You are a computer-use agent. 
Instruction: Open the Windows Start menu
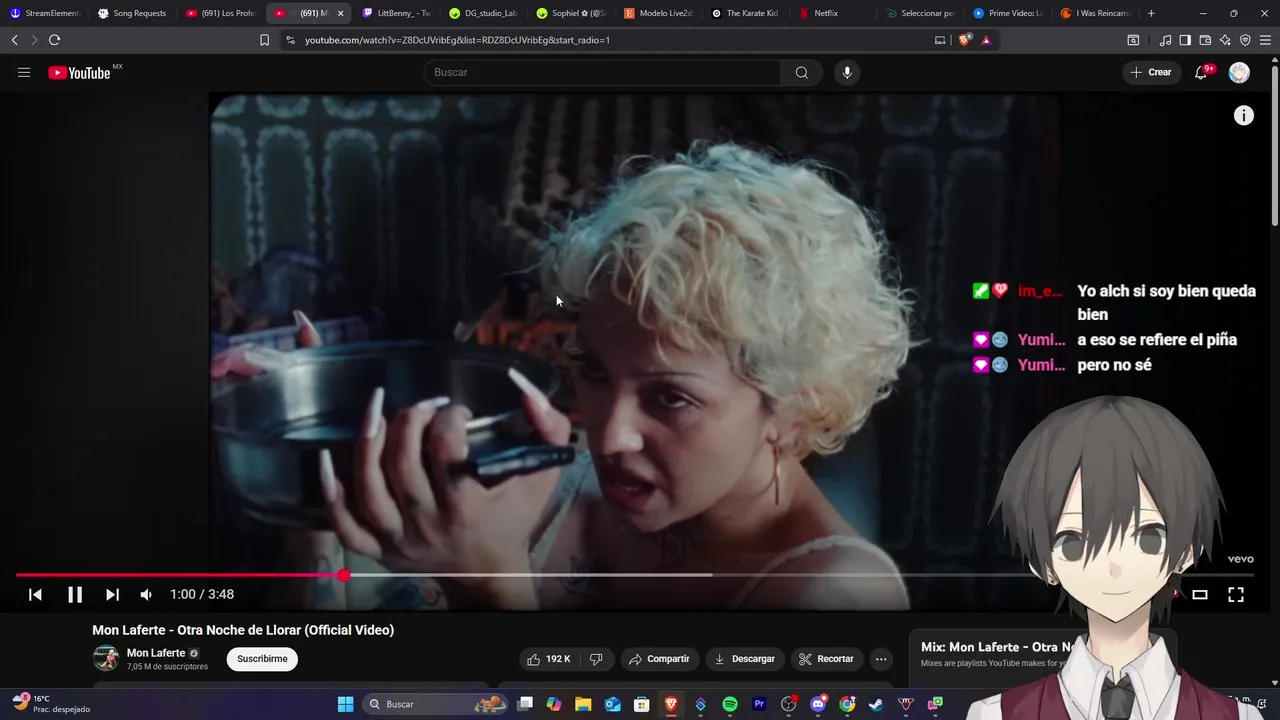click(345, 704)
